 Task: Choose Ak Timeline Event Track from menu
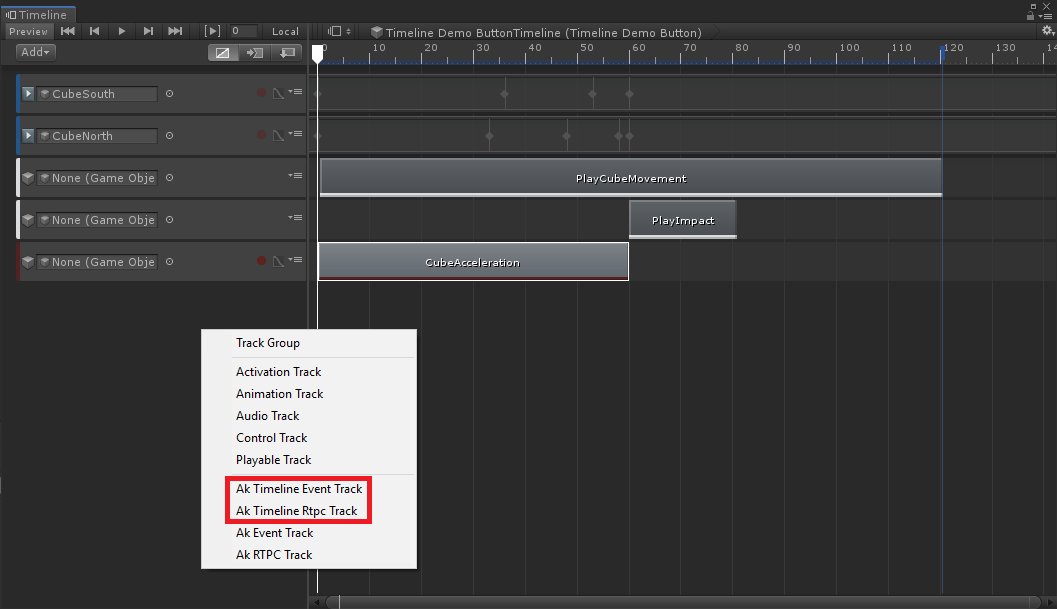[x=299, y=489]
